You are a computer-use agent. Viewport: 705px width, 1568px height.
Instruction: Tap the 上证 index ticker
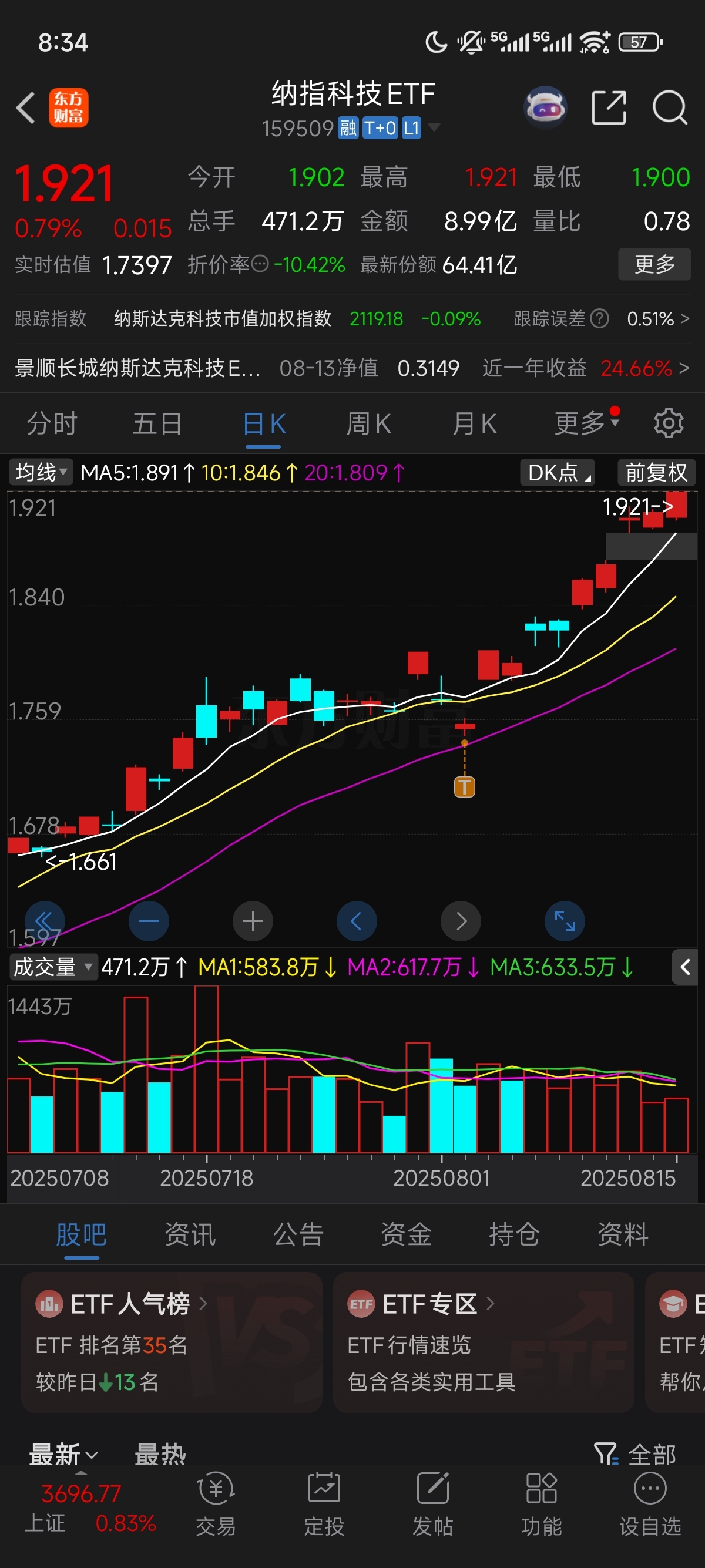(90, 1508)
